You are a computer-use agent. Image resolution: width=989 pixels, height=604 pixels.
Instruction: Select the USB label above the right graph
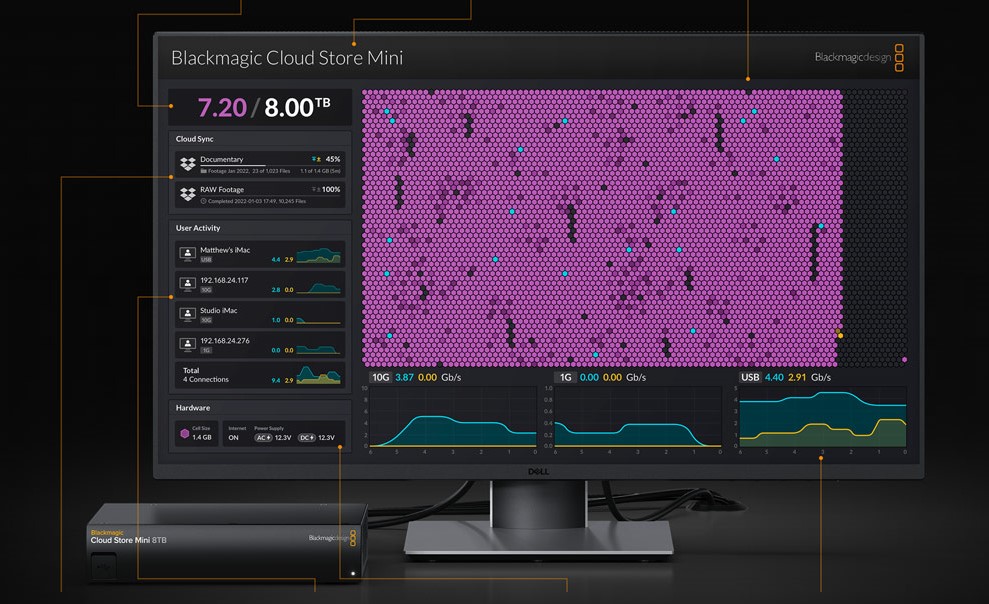(750, 377)
